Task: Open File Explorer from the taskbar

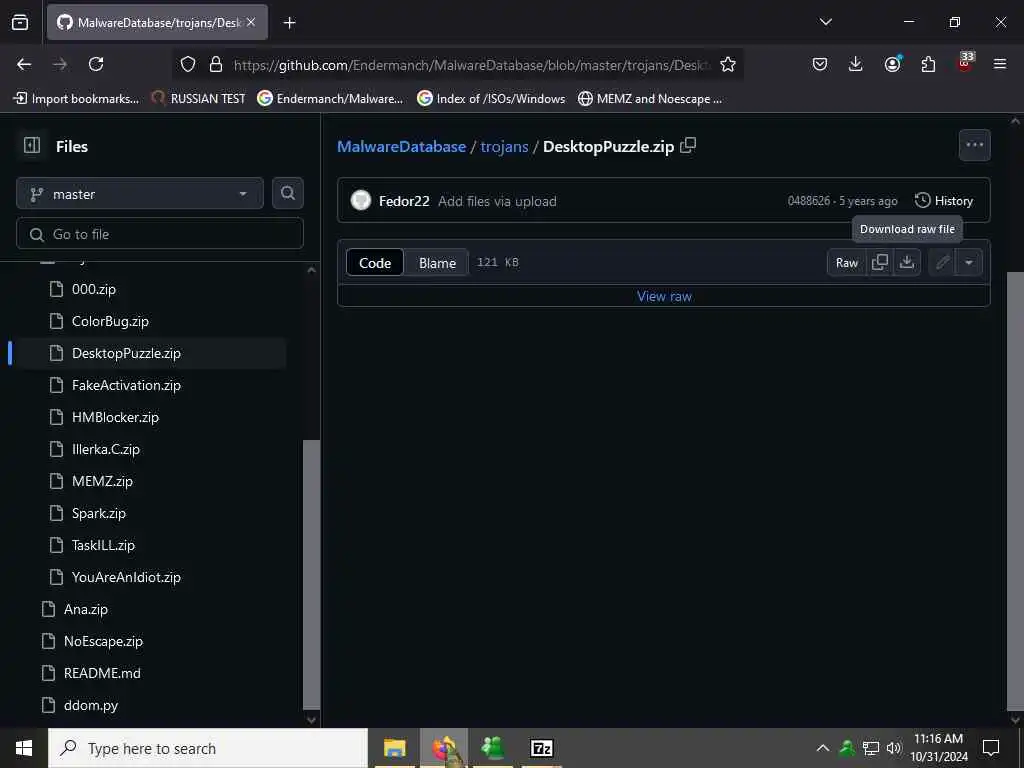Action: pyautogui.click(x=394, y=748)
